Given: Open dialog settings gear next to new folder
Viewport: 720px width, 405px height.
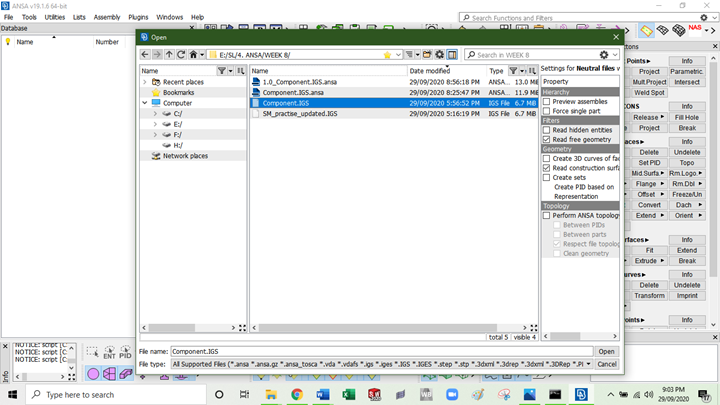Looking at the screenshot, I should [439, 55].
